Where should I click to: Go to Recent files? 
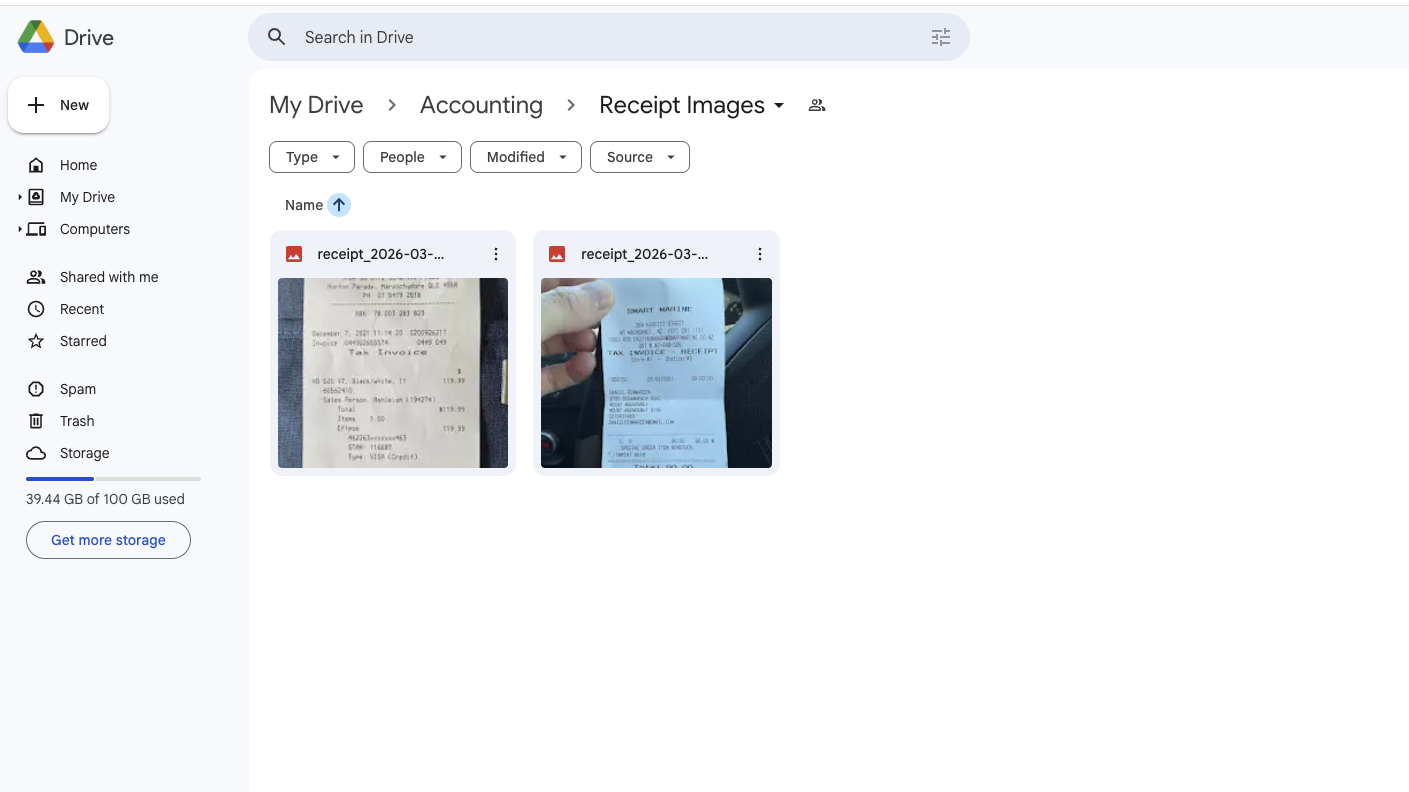pos(82,309)
